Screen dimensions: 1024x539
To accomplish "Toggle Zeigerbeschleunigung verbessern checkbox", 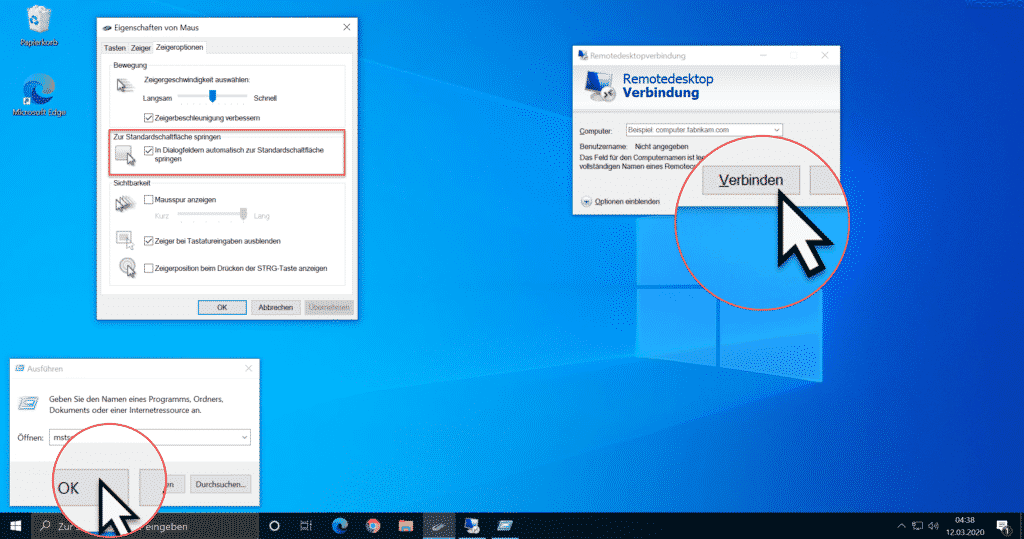I will [148, 118].
